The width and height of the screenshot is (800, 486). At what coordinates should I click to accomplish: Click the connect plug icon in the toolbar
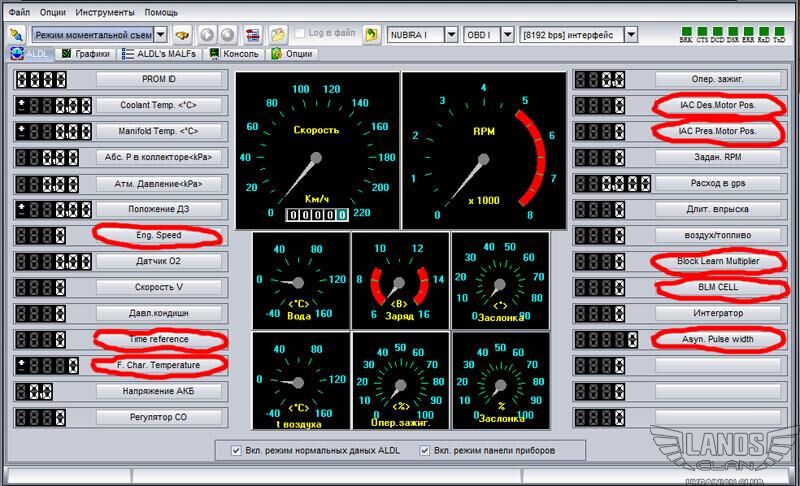point(16,35)
